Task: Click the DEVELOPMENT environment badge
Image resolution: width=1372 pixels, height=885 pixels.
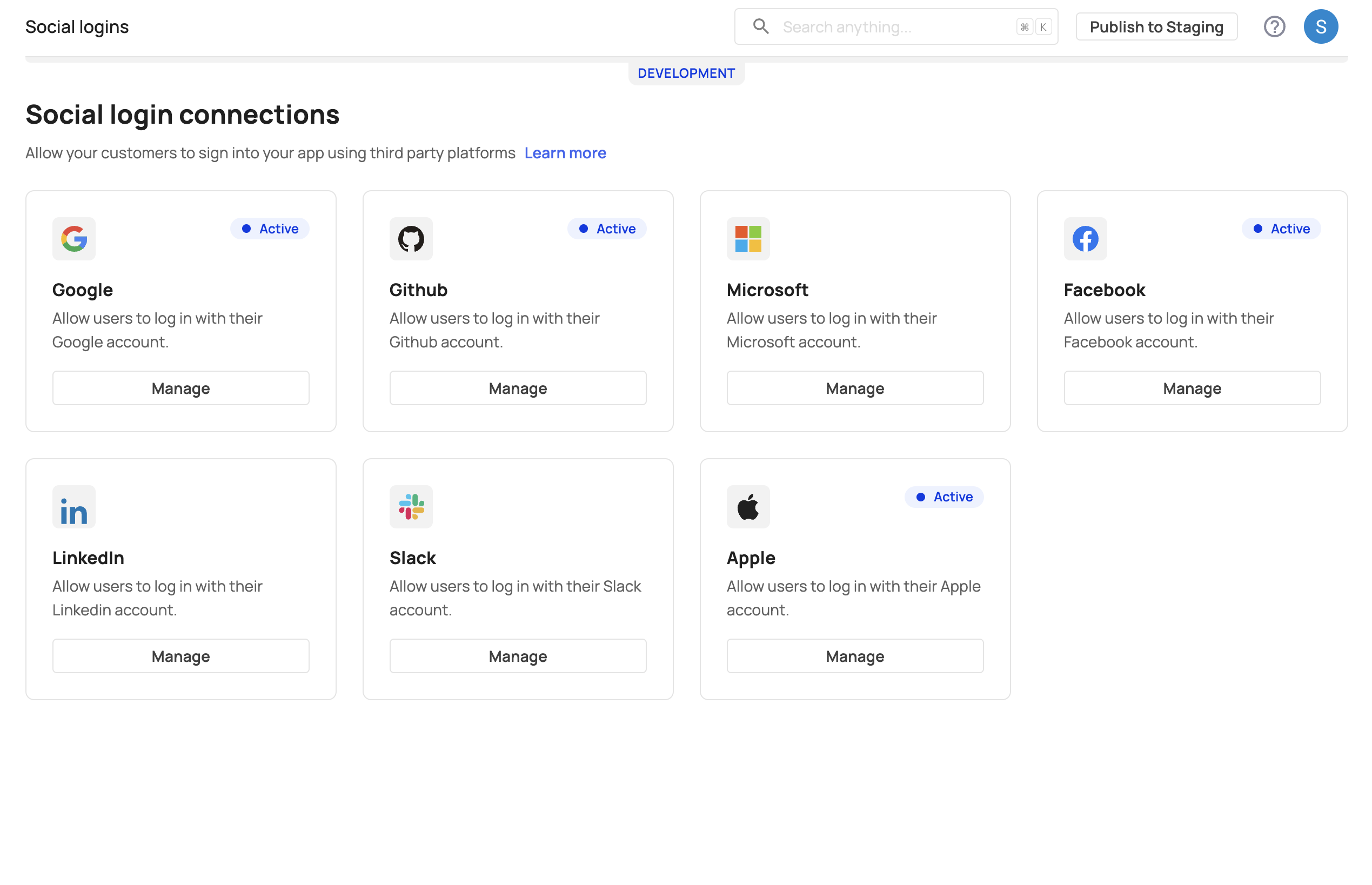Action: [x=686, y=73]
